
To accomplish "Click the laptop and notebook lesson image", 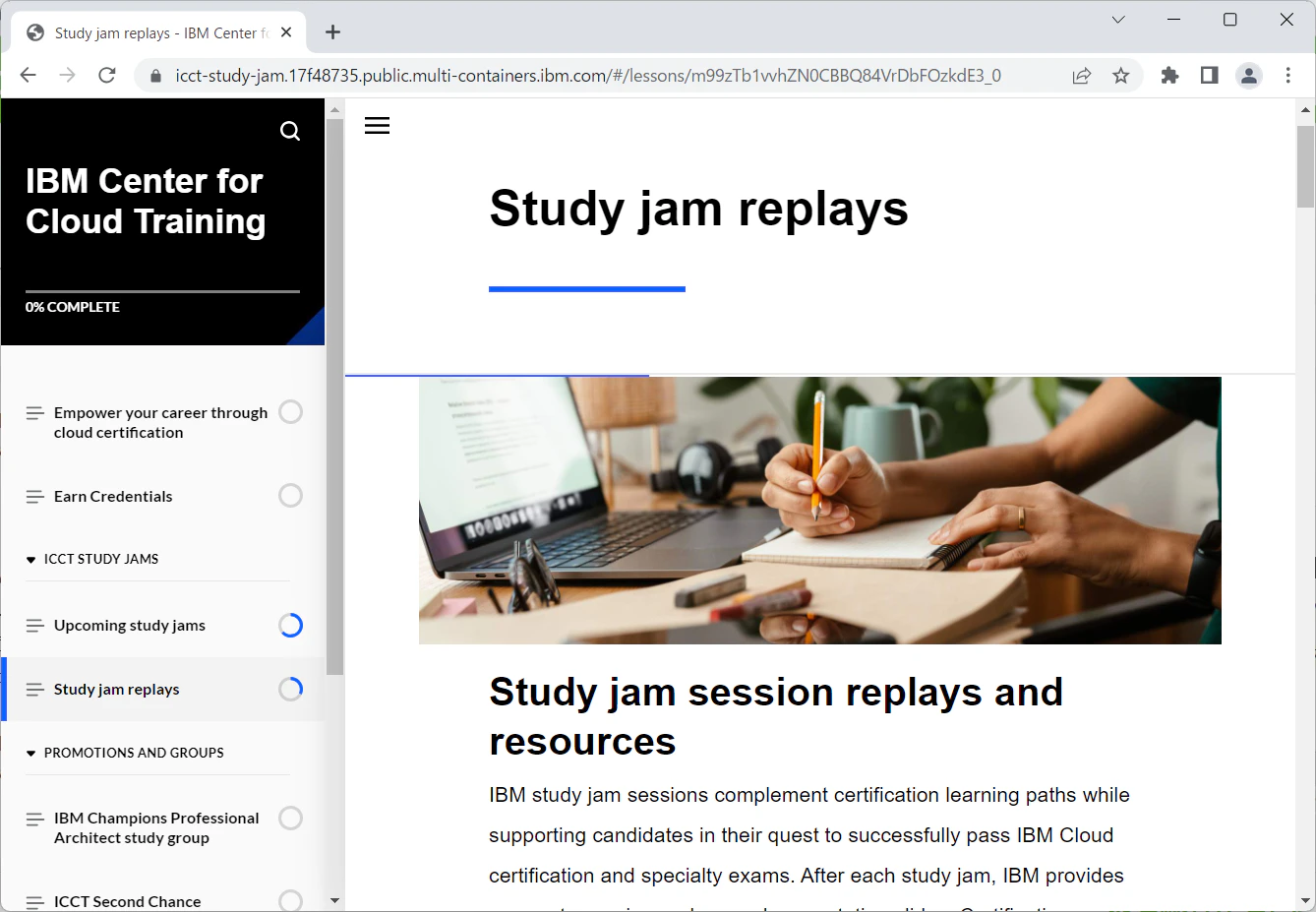I will tap(820, 511).
